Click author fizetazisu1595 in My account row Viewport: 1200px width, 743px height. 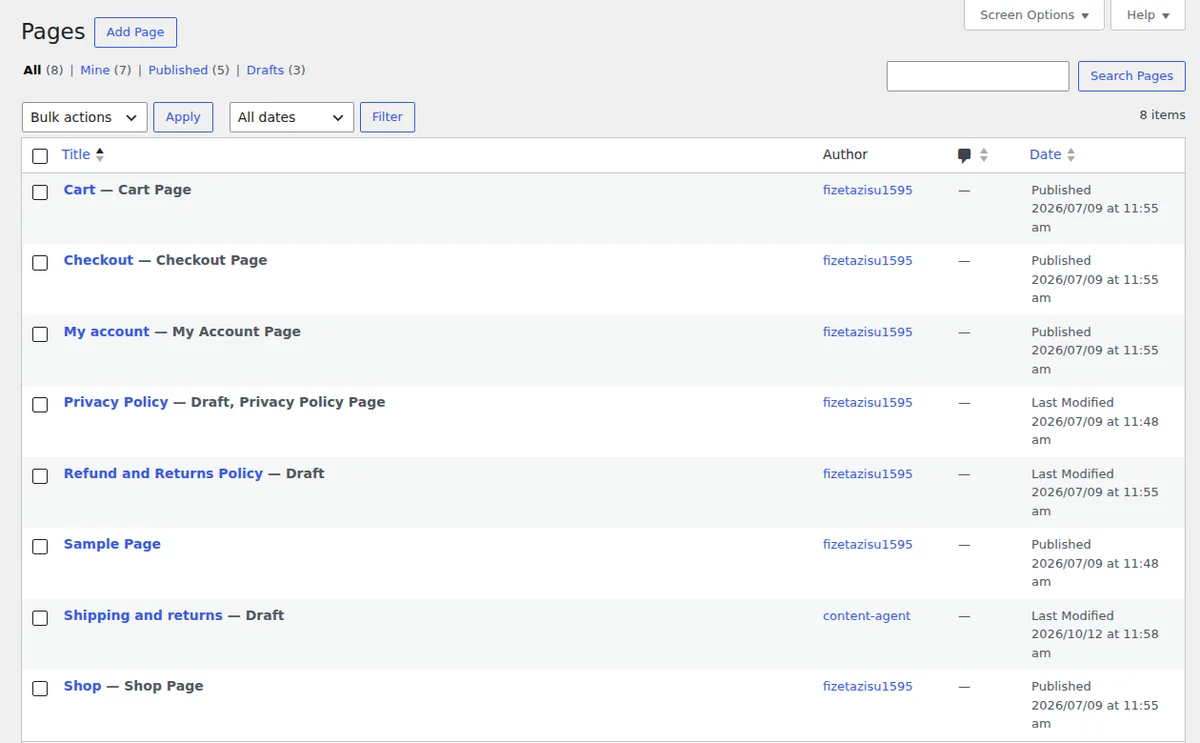(868, 332)
